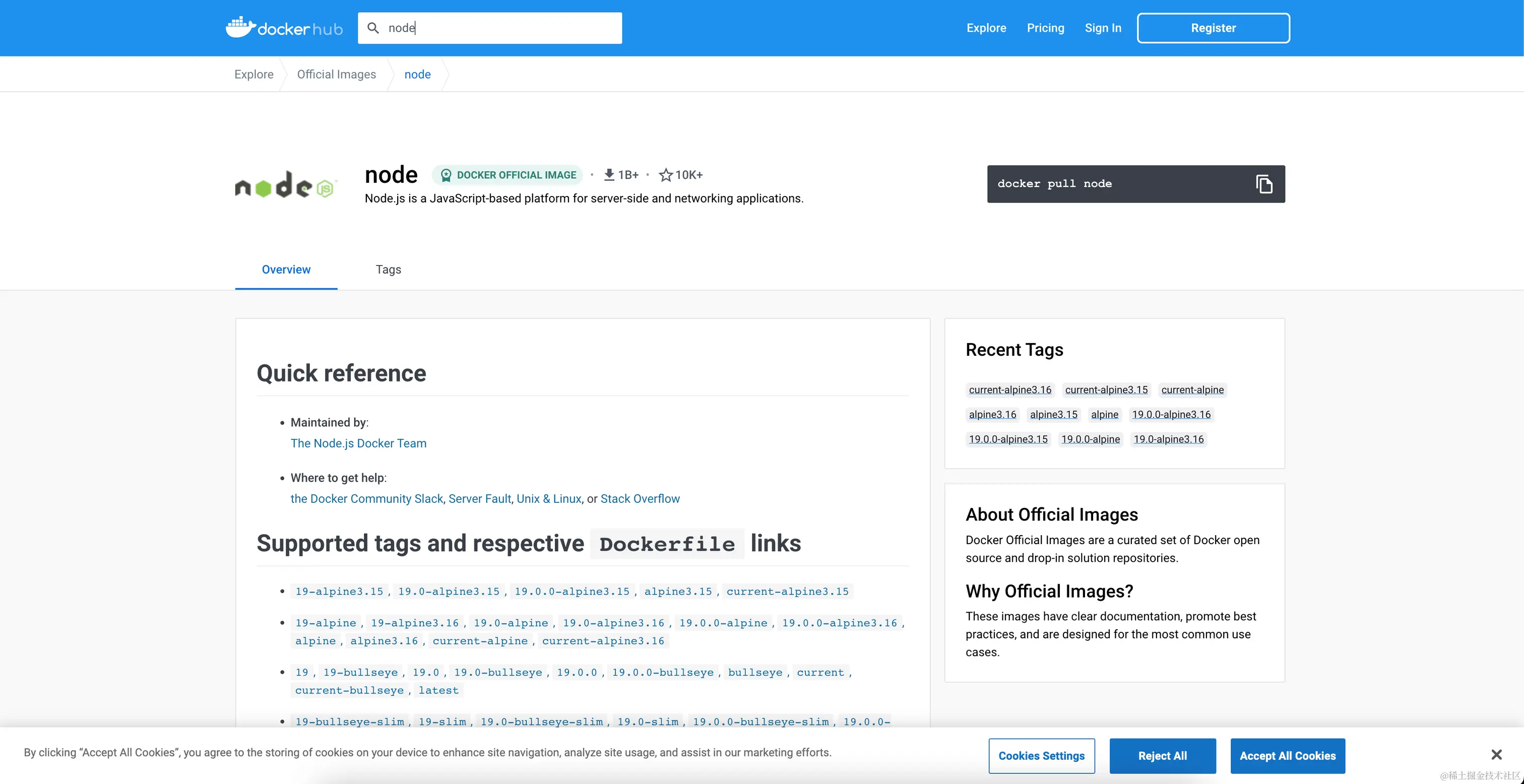Screen dimensions: 1524x784
Task: Click the Sign In link
Action: coord(1102,28)
